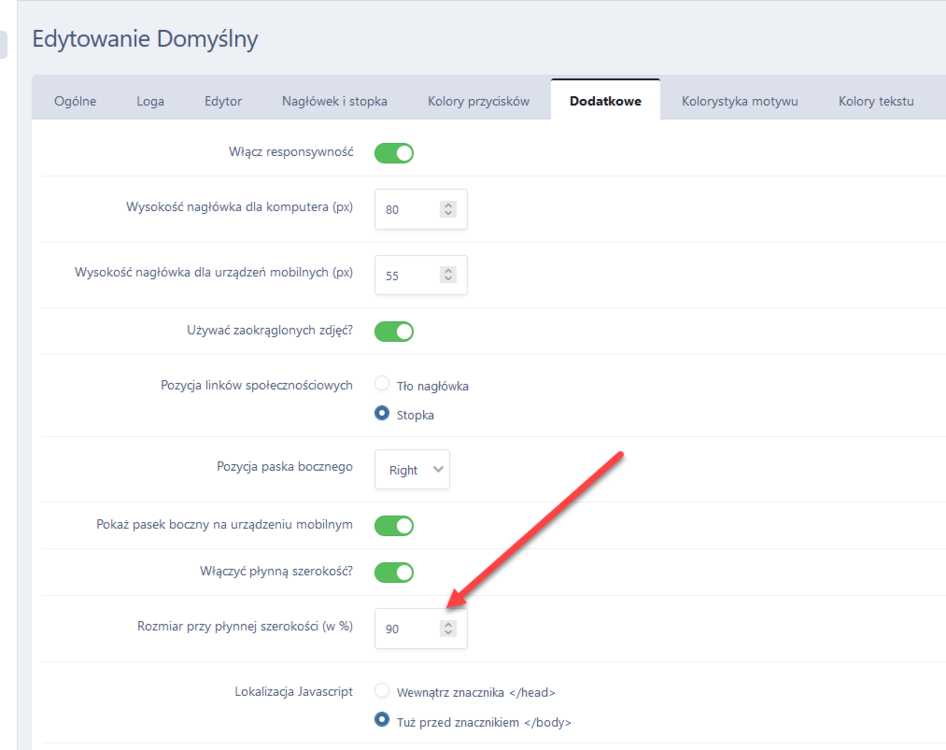Click the fluid width percentage stepper arrows
Screen dimensions: 946x750
click(448, 629)
